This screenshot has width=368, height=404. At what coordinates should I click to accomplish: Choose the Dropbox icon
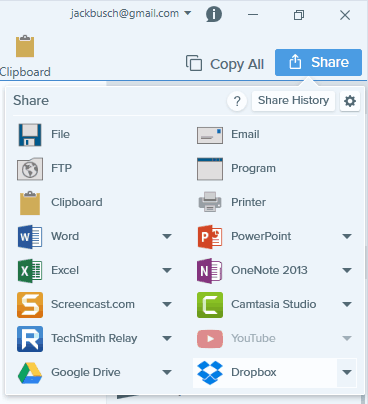tap(210, 373)
